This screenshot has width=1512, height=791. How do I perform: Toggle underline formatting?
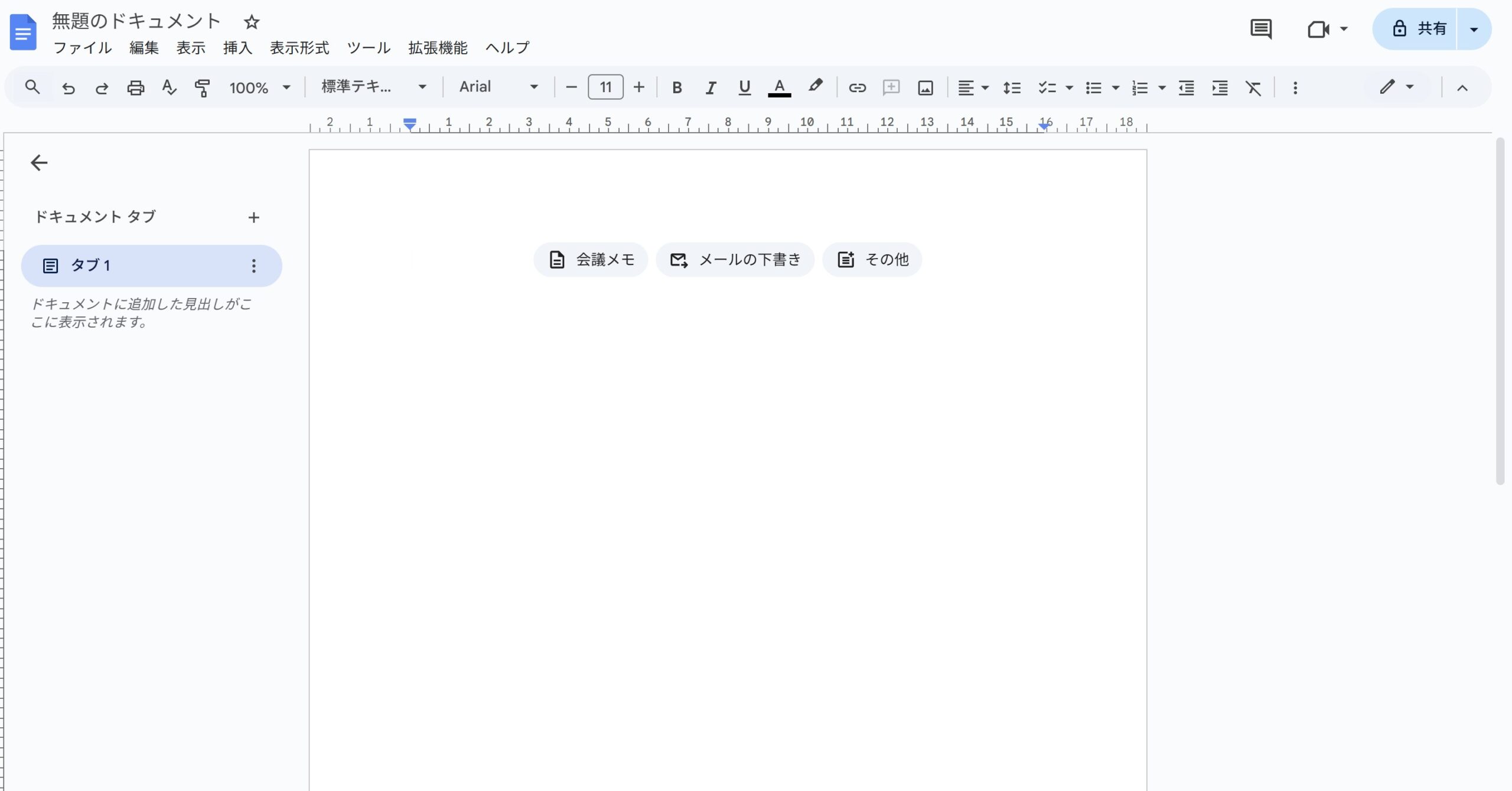[744, 88]
